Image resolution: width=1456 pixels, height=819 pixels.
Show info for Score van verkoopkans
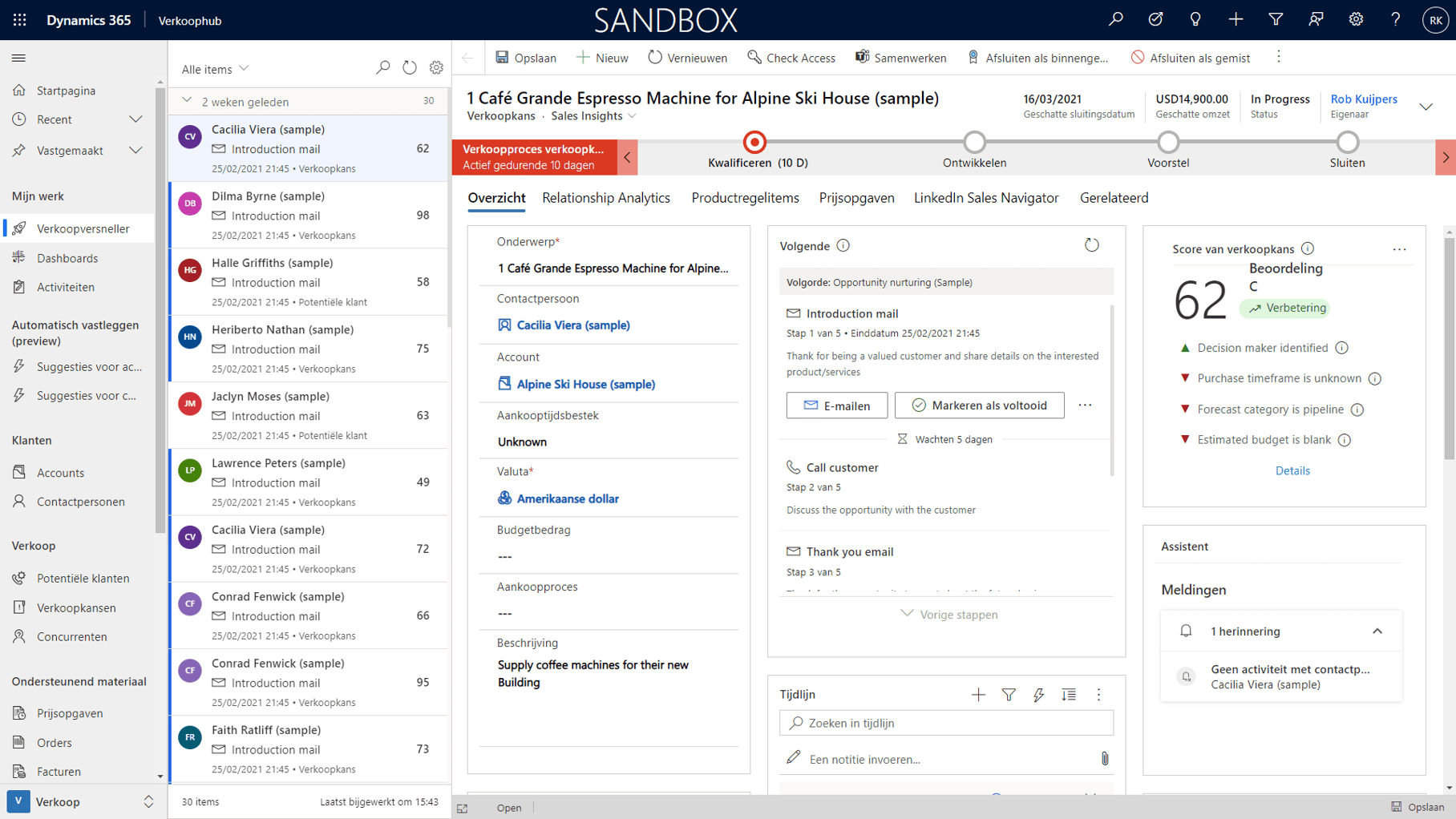click(x=1308, y=248)
